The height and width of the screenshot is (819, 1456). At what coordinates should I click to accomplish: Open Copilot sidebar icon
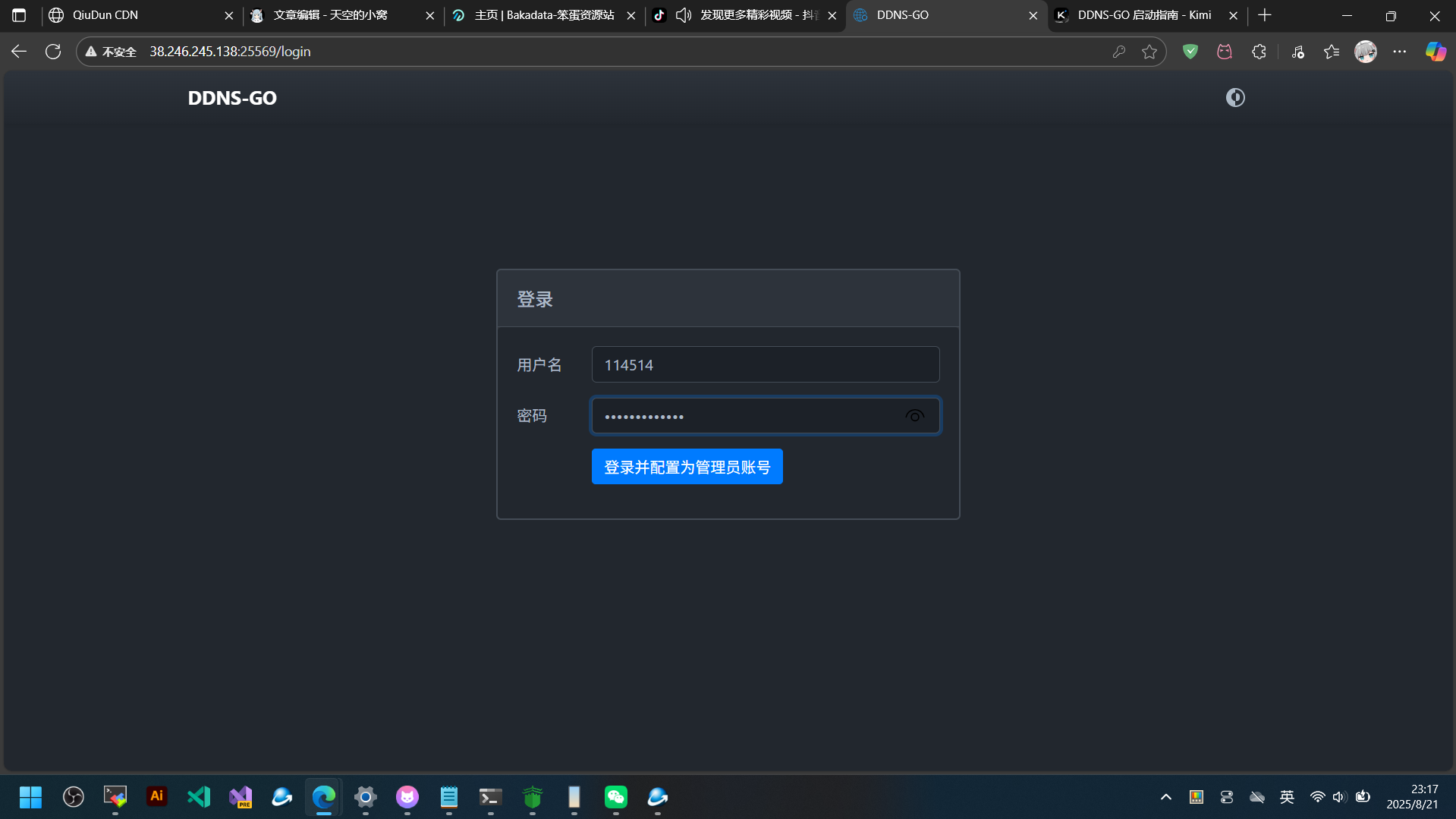(1436, 52)
